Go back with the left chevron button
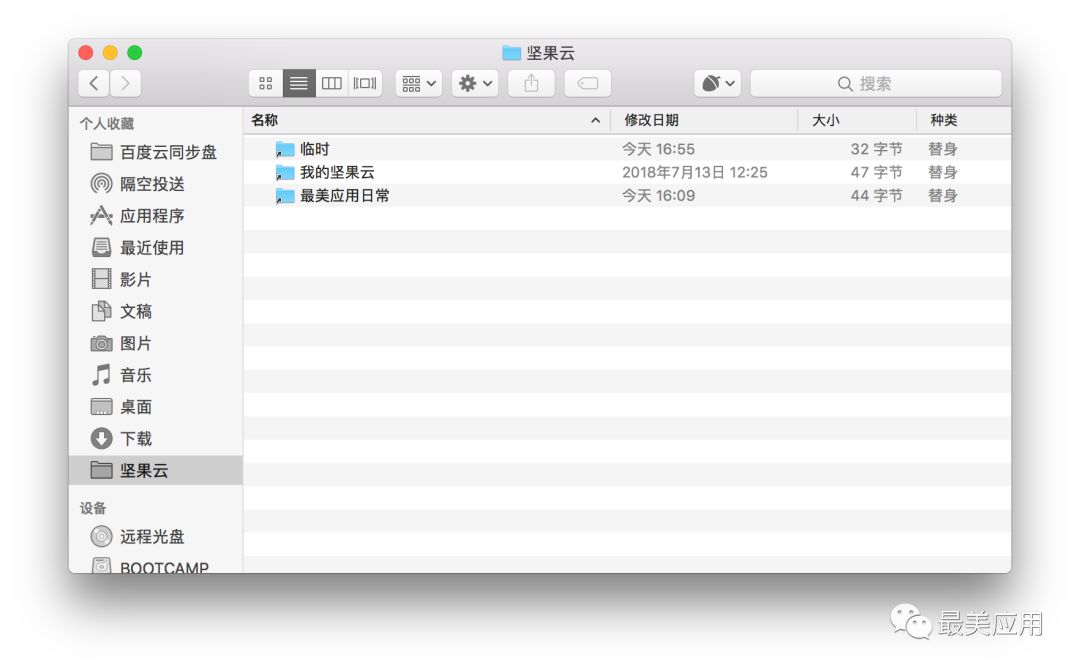 tap(94, 83)
